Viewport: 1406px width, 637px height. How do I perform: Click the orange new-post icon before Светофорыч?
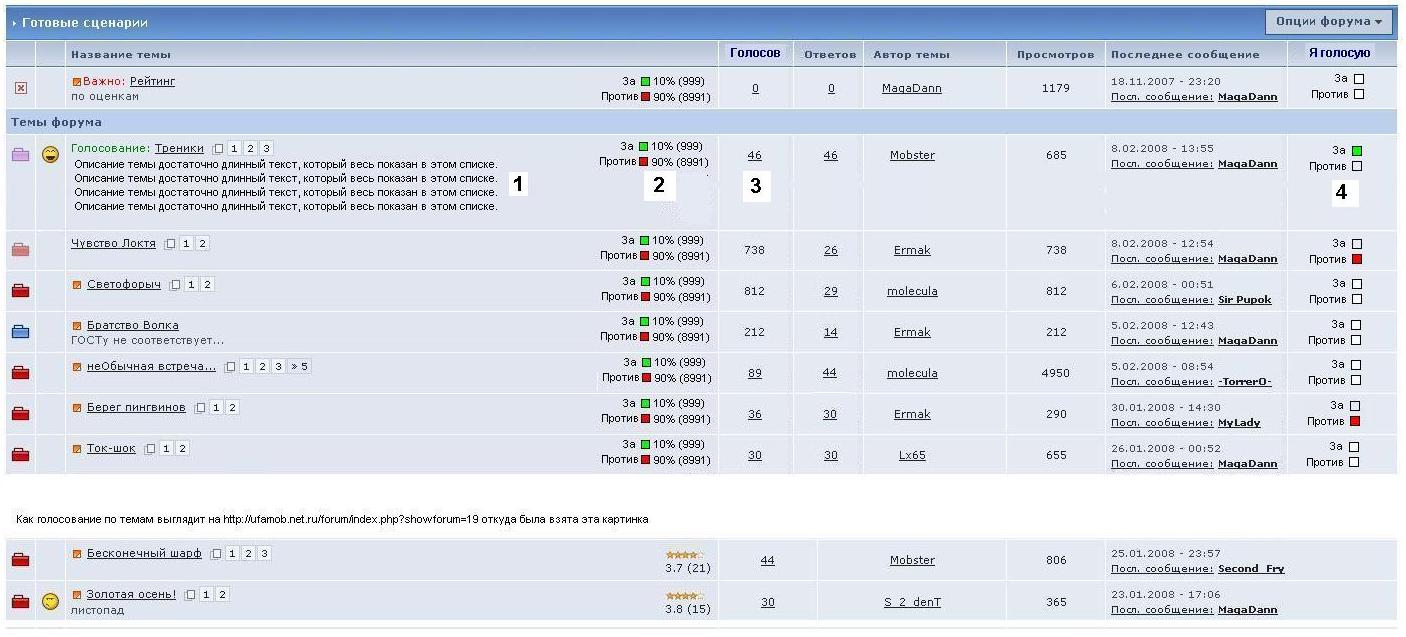point(77,285)
